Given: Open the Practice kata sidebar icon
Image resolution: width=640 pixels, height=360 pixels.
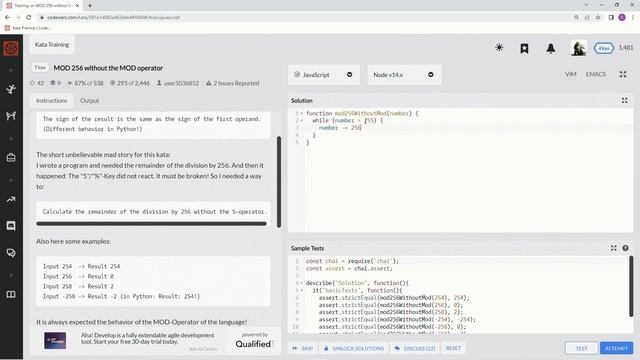Looking at the screenshot, I should 11,89.
